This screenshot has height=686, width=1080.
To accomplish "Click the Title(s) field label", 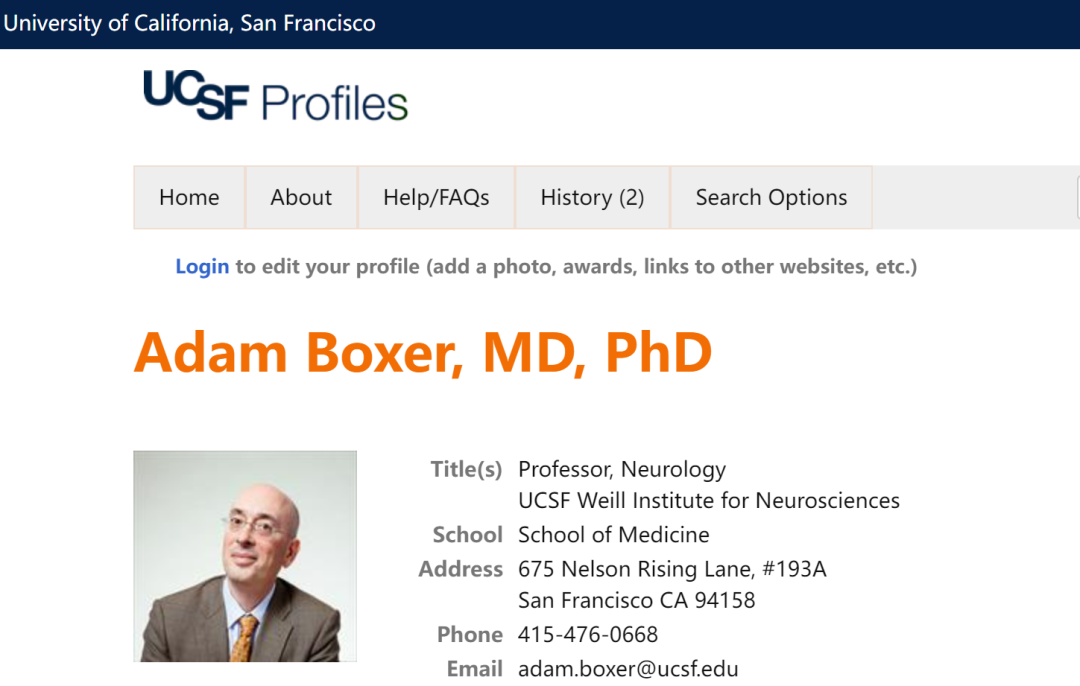I will [466, 469].
